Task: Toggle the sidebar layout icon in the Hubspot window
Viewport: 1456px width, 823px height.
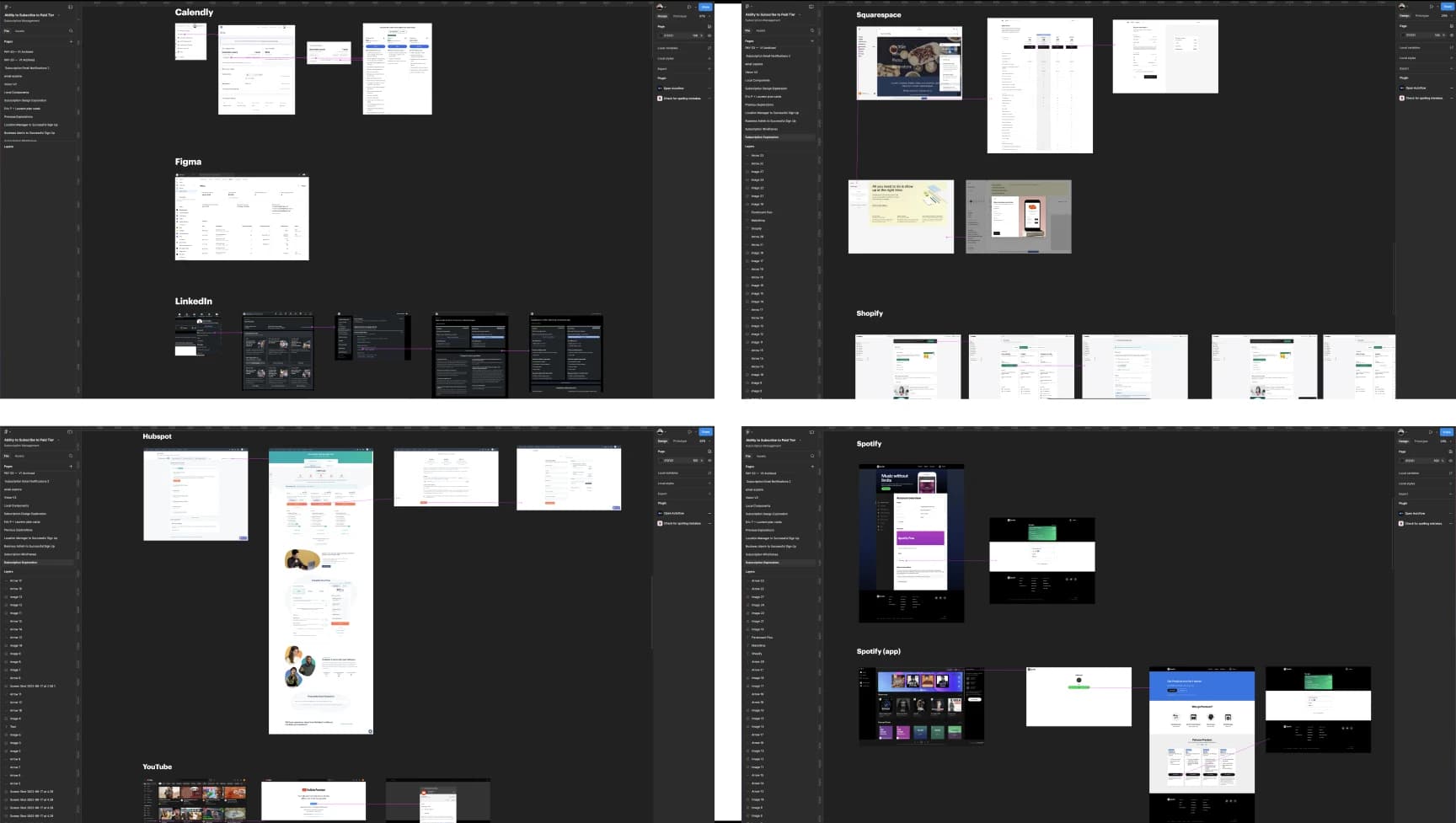Action: tap(70, 432)
